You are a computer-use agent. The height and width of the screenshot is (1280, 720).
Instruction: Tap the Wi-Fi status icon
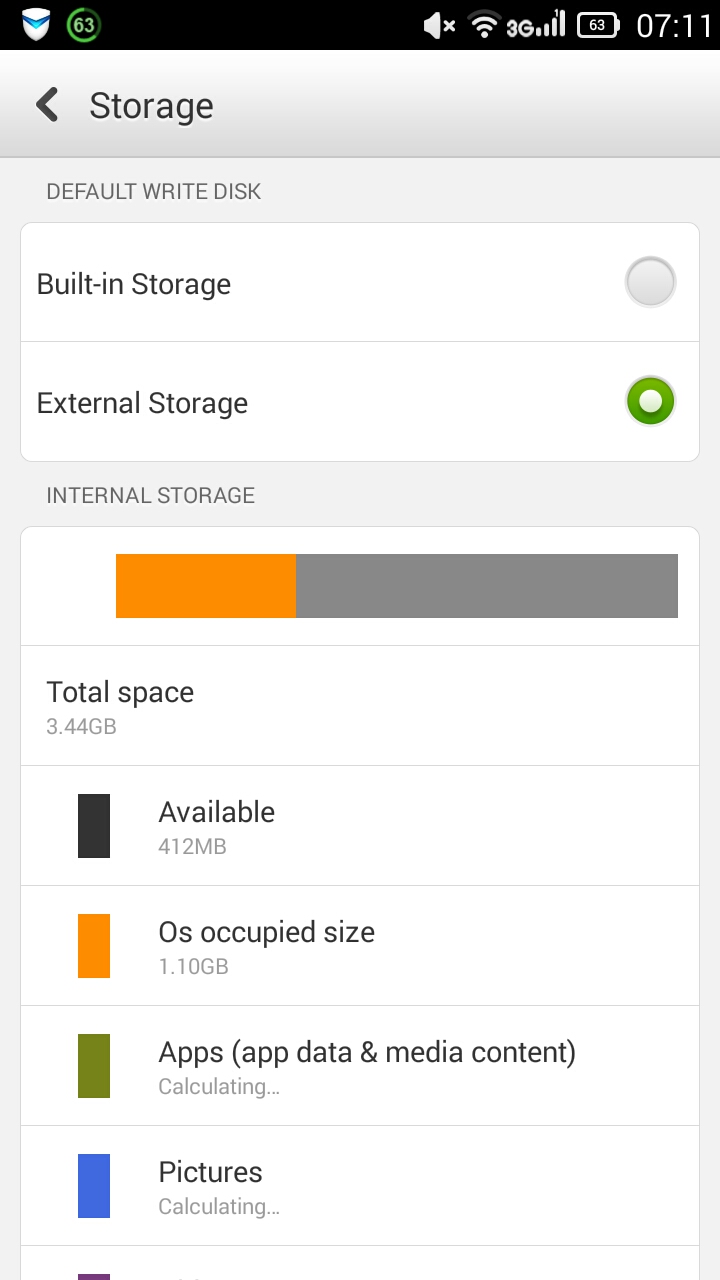pos(484,25)
